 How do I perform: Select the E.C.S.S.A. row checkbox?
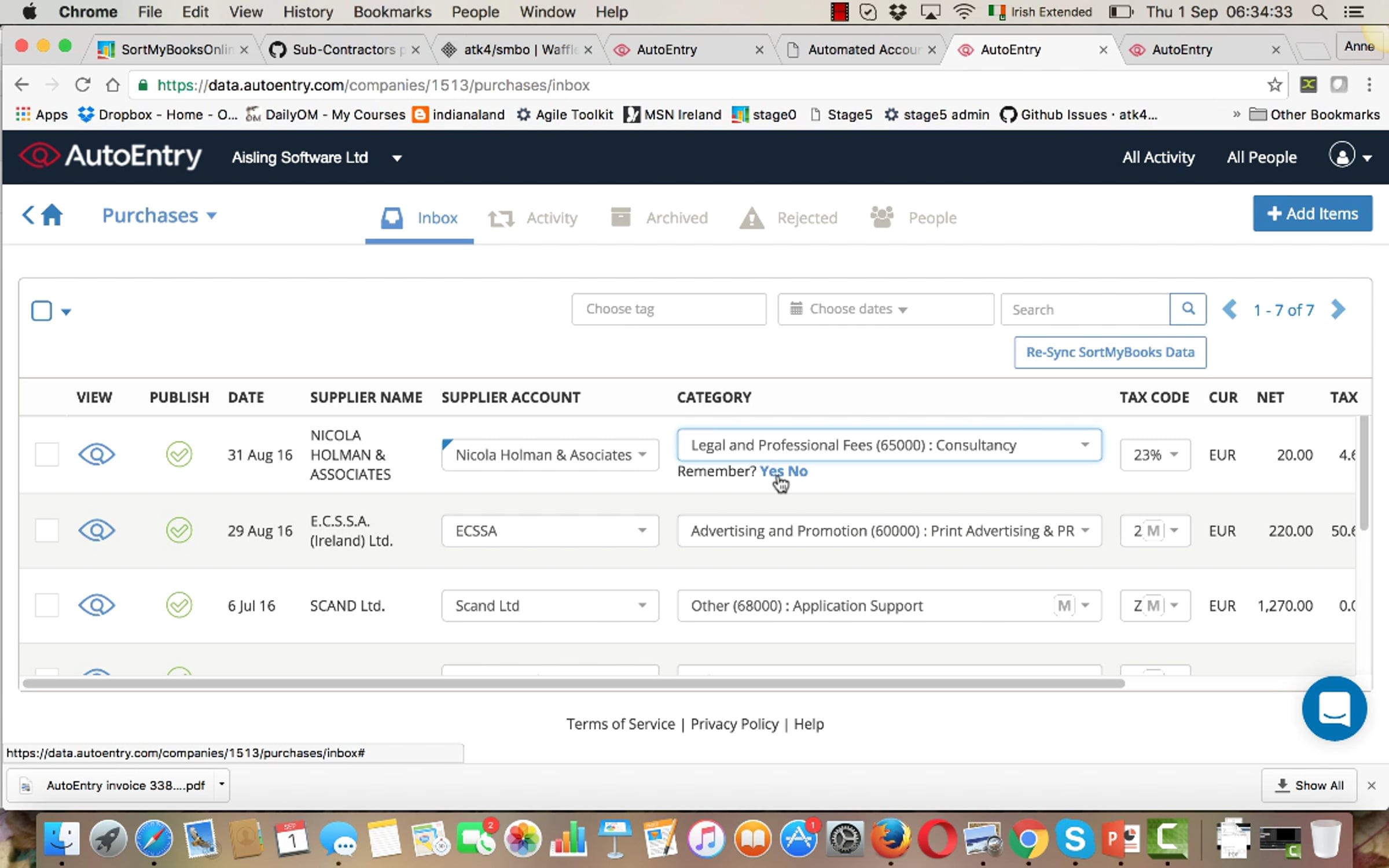tap(47, 530)
